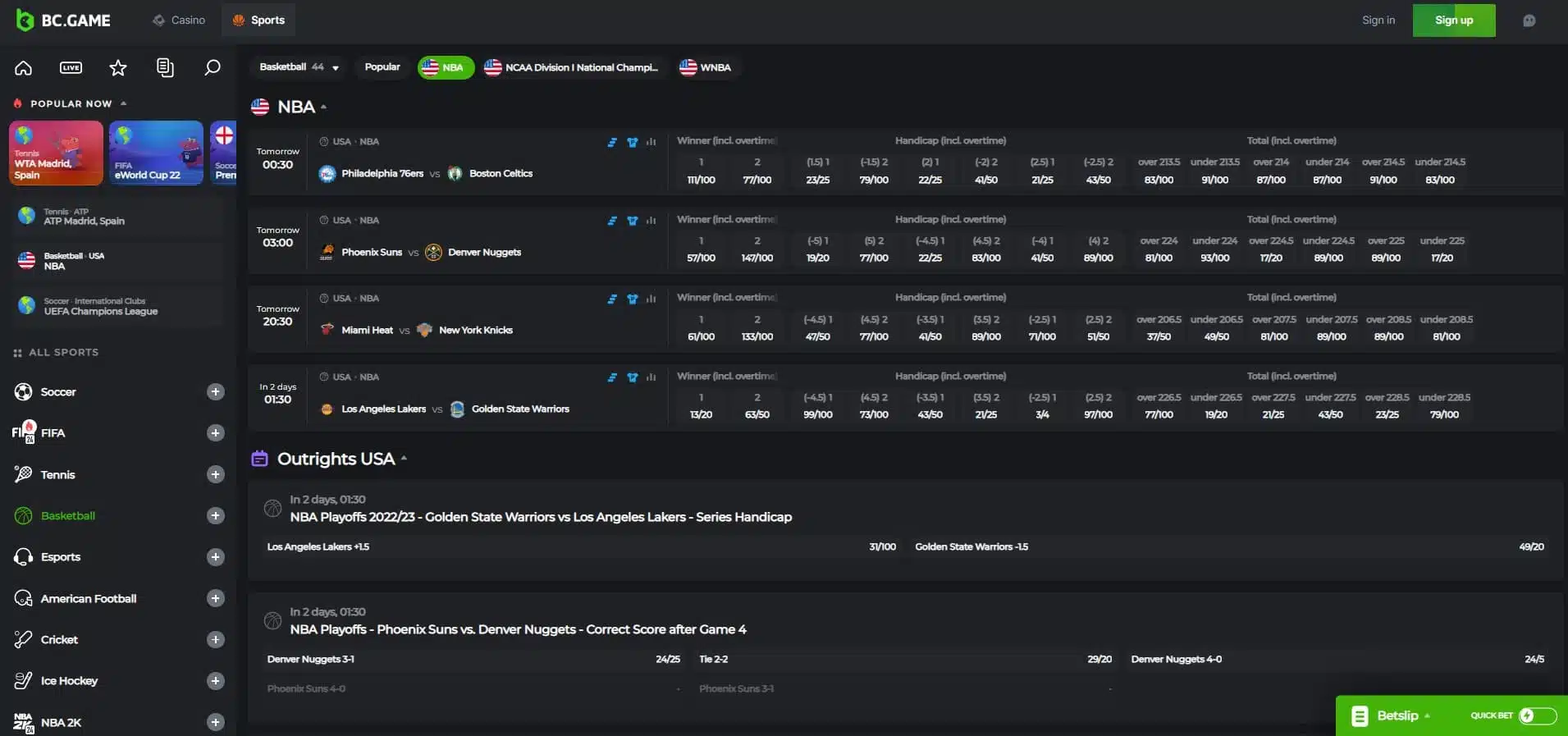Click jersey icon for Heat vs Knicks
Image resolution: width=1568 pixels, height=736 pixels.
(x=632, y=299)
